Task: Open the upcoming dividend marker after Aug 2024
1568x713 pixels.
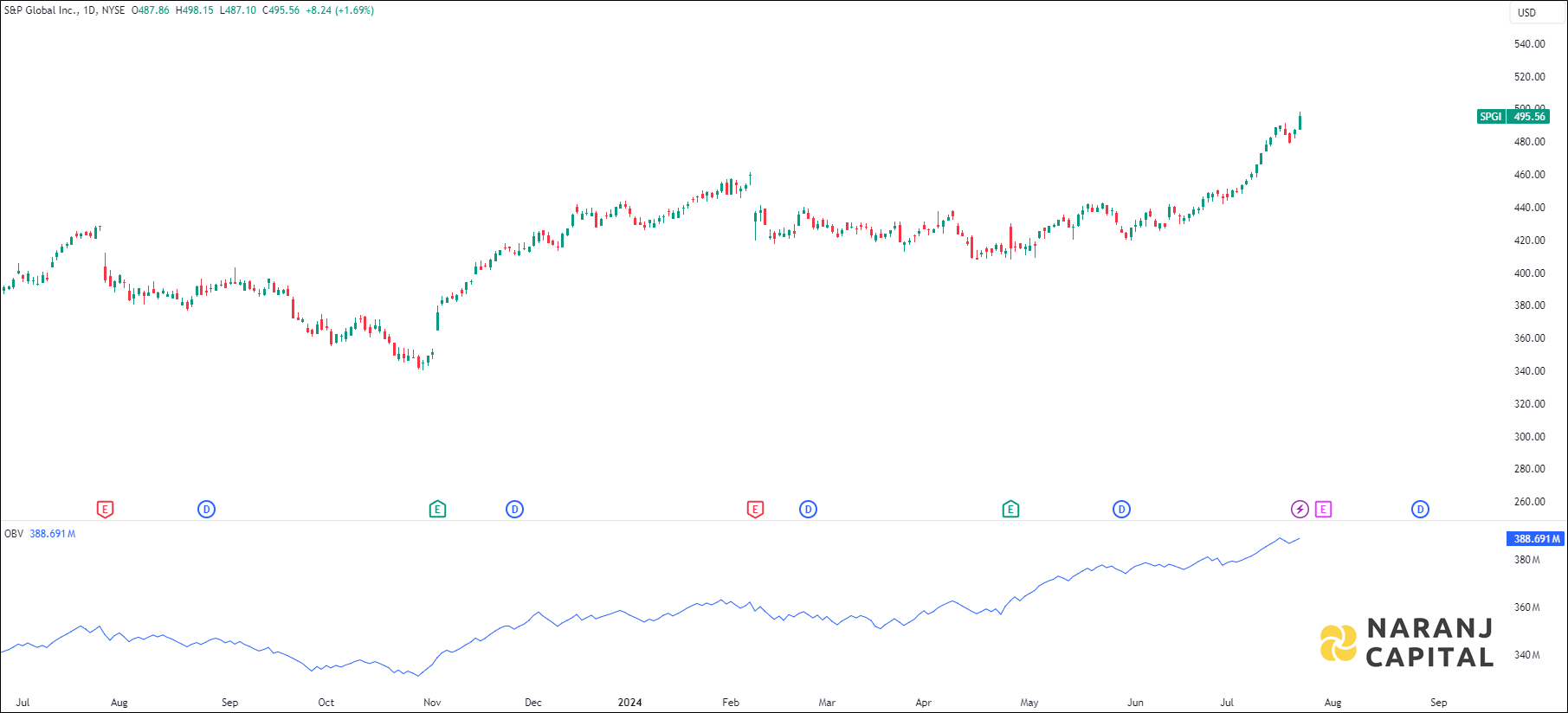Action: tap(1420, 510)
